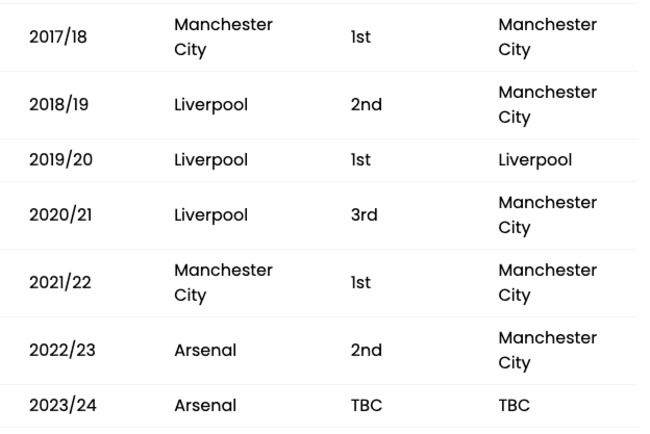Viewport: 650px width, 434px height.
Task: Click the 2022/23 season cell
Action: pyautogui.click(x=62, y=351)
